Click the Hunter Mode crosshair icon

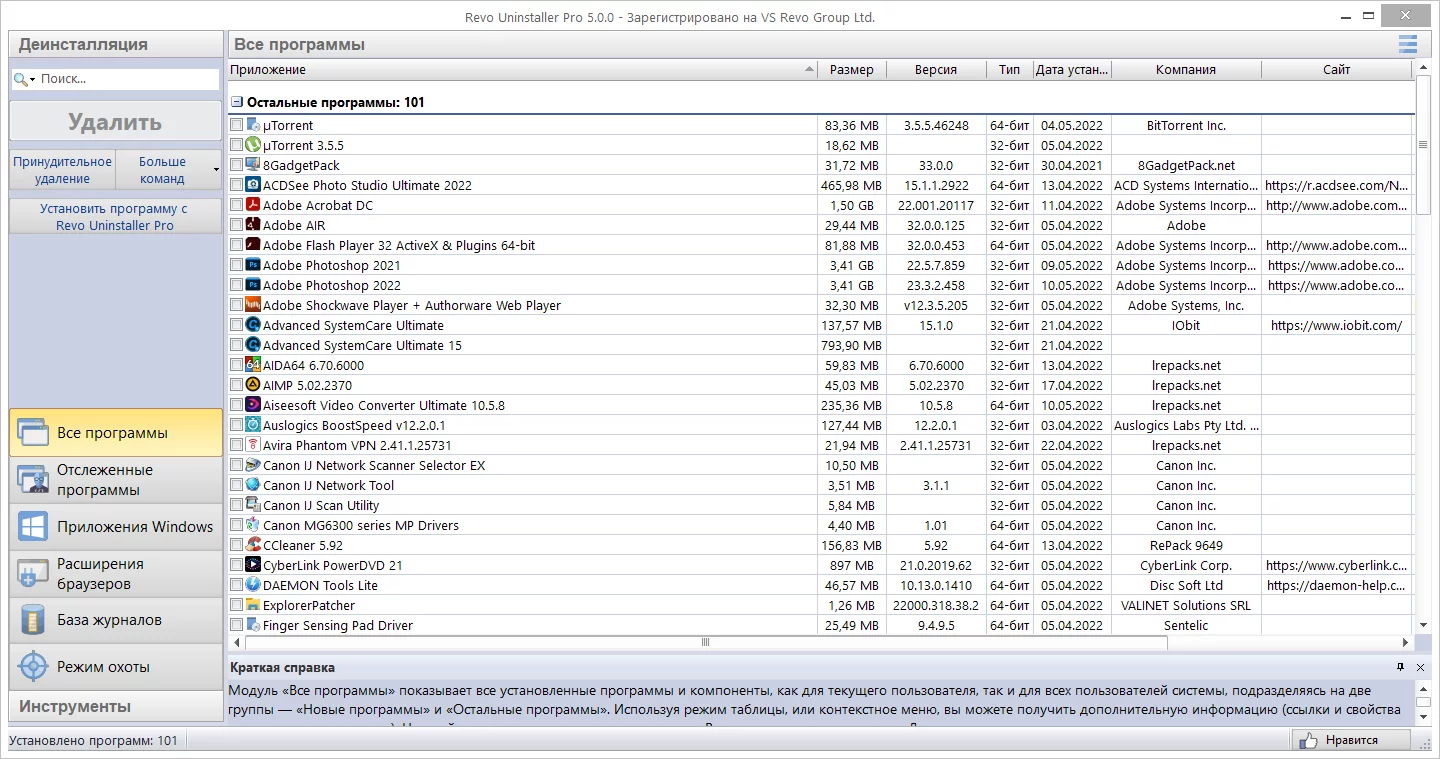(33, 666)
